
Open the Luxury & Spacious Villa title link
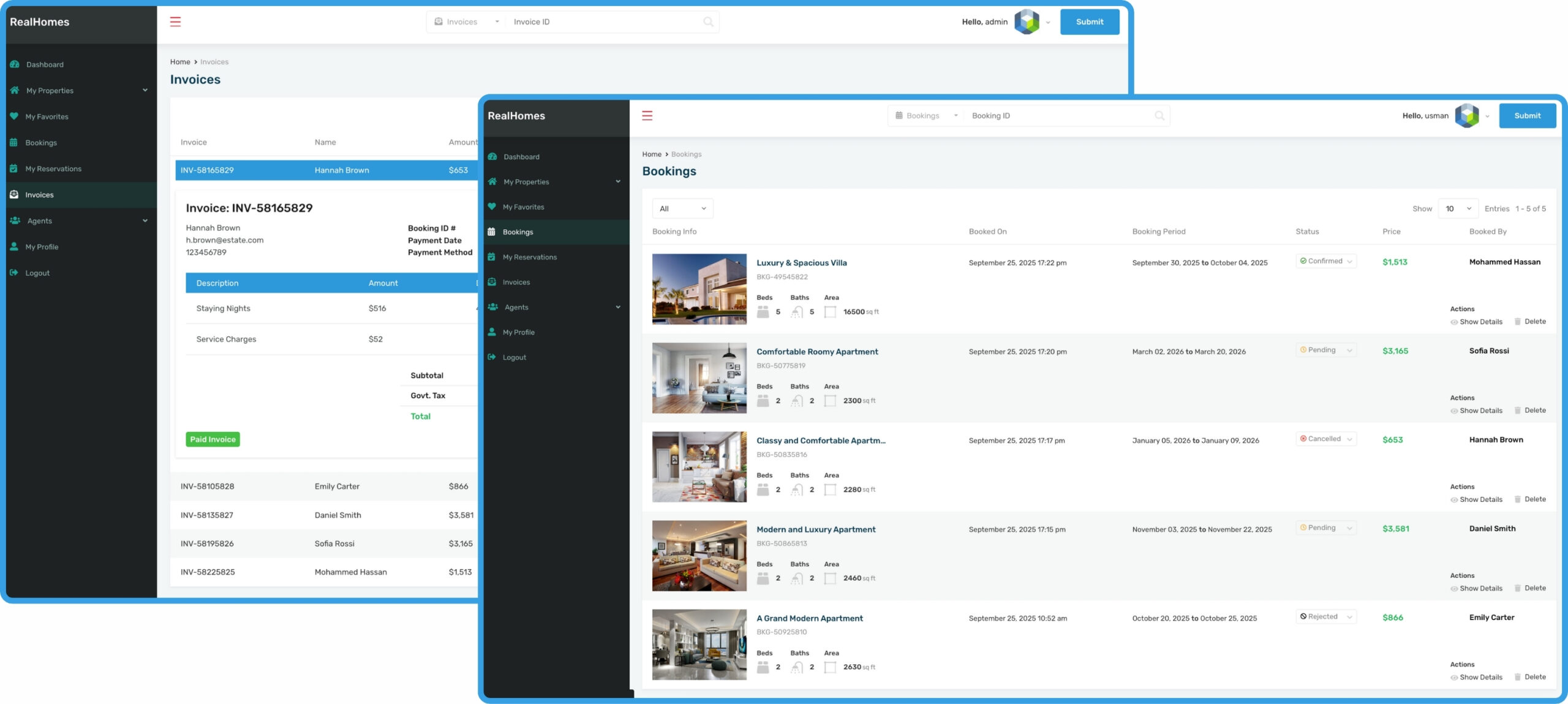pyautogui.click(x=801, y=263)
